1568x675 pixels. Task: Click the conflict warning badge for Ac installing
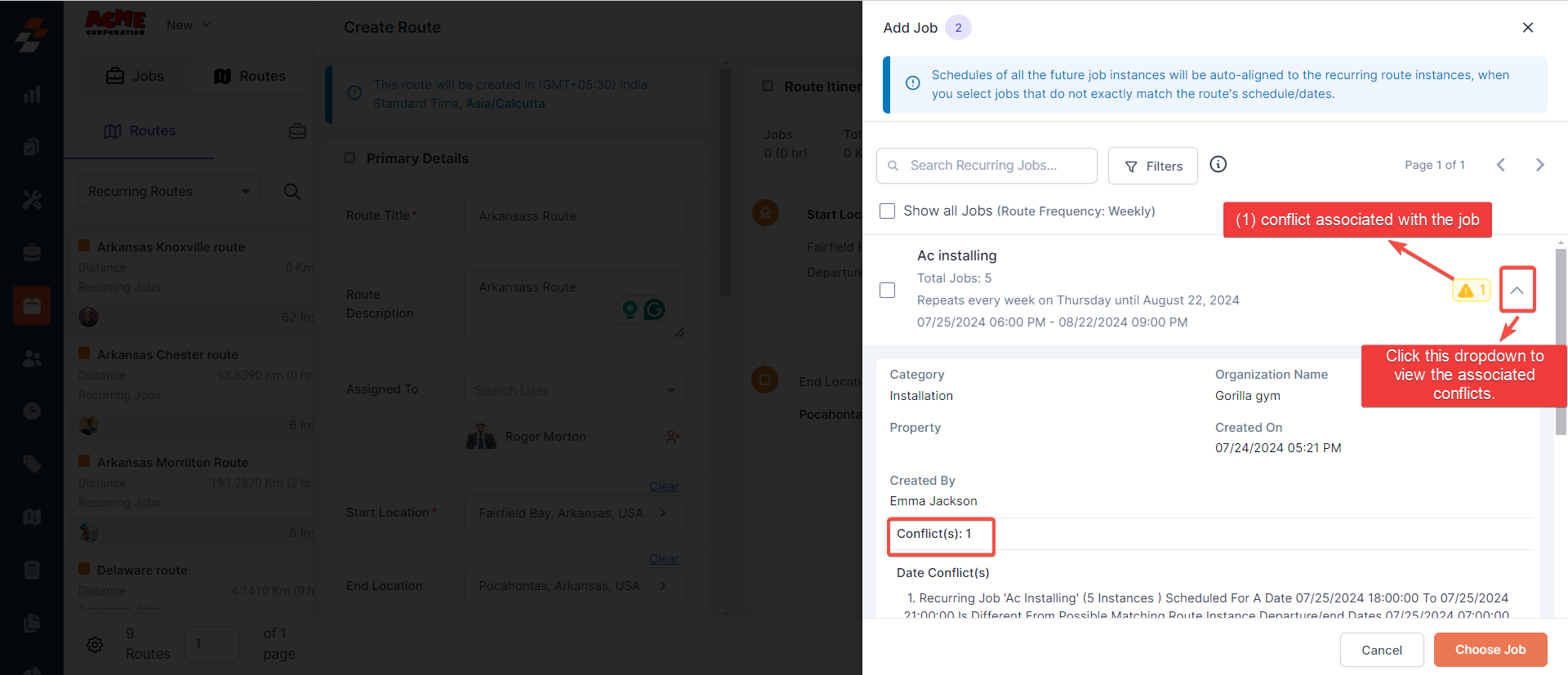point(1472,290)
